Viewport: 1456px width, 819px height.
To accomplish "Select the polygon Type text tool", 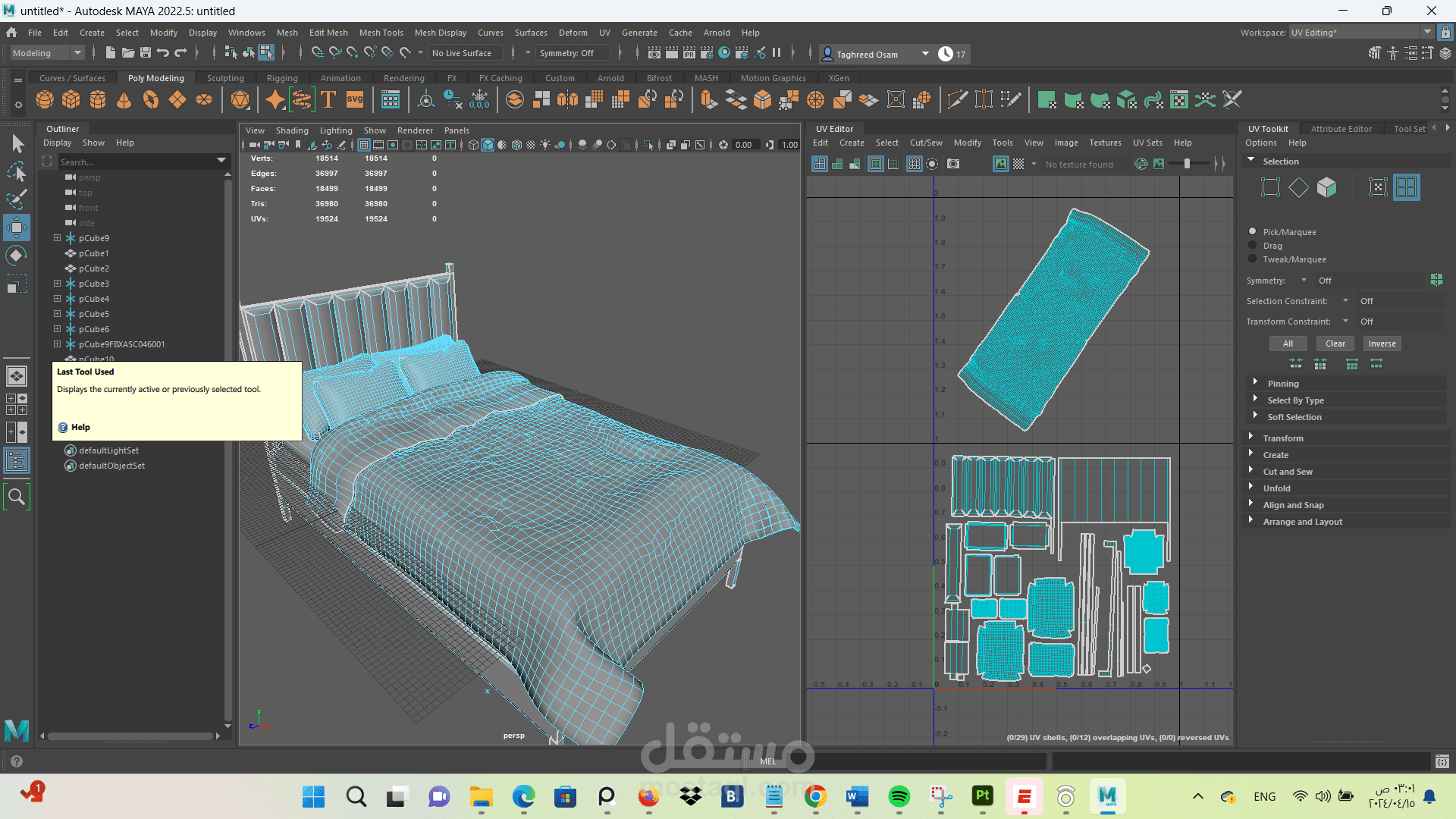I will coord(328,99).
